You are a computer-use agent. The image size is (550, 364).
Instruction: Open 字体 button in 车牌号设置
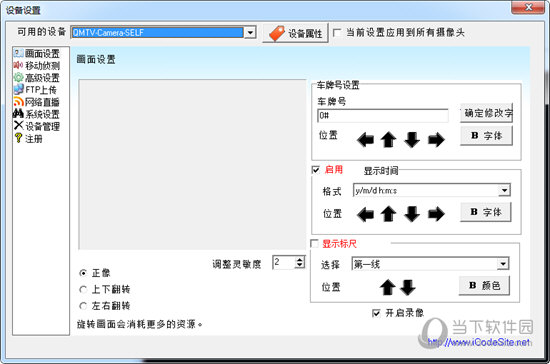pyautogui.click(x=487, y=136)
